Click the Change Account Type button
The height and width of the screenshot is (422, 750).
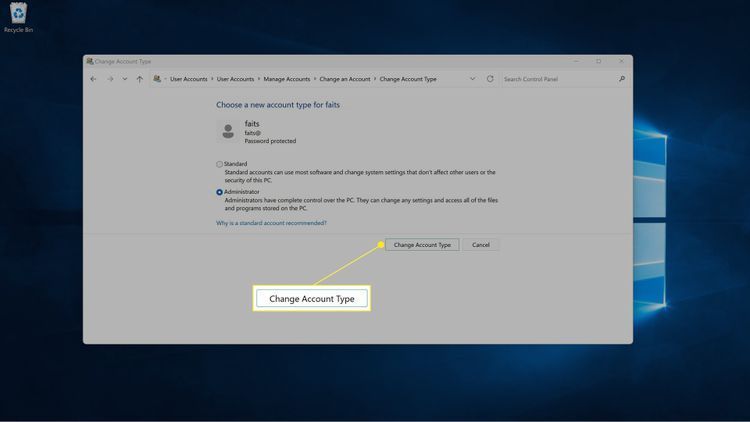point(422,245)
